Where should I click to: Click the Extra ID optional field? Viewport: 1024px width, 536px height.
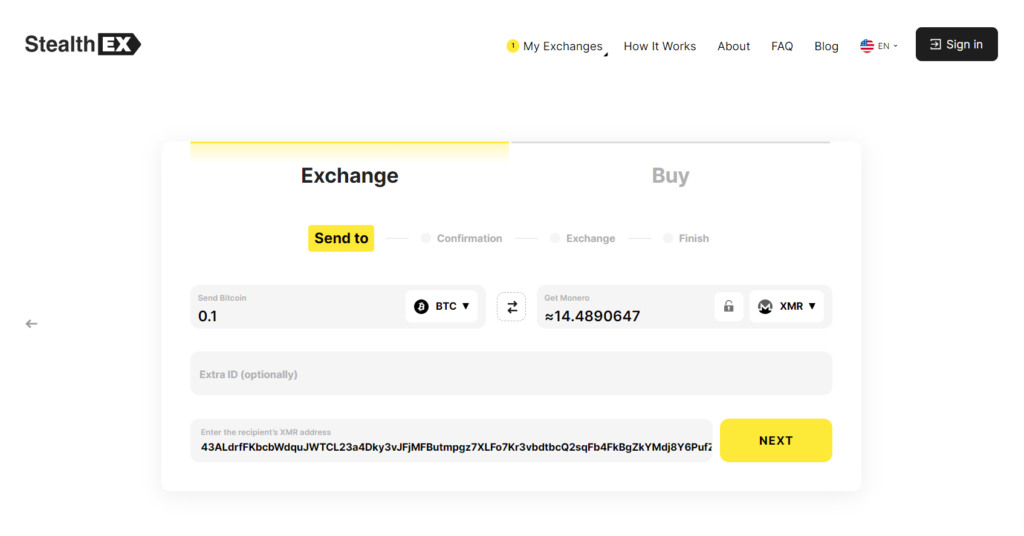pos(510,374)
